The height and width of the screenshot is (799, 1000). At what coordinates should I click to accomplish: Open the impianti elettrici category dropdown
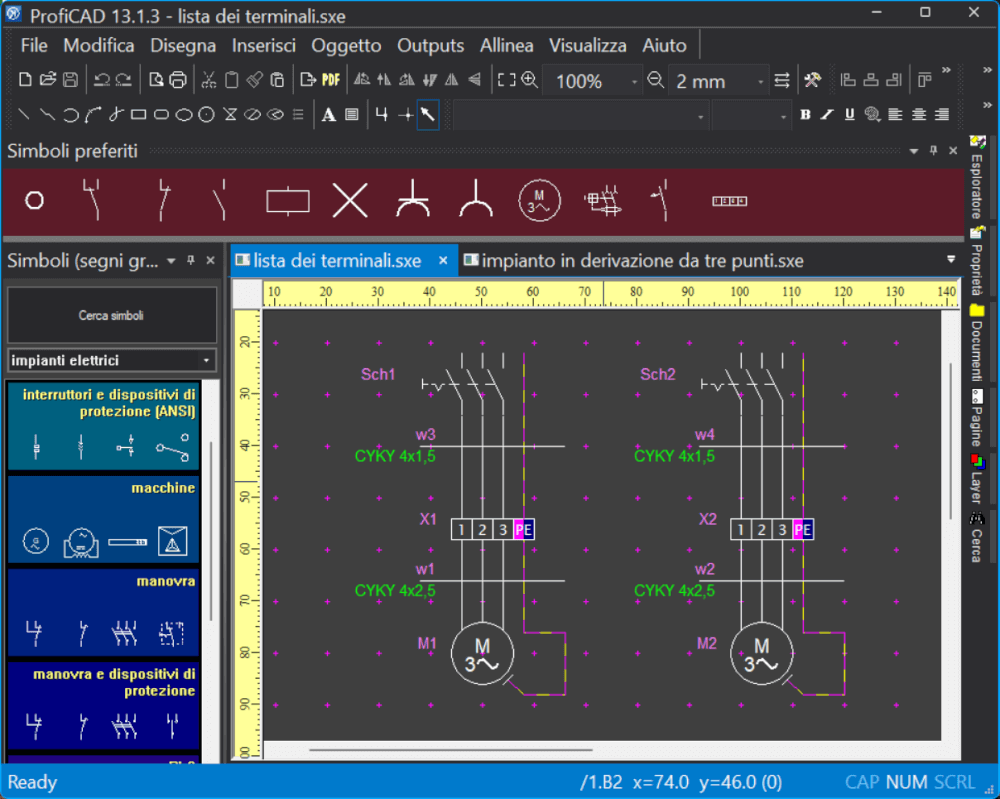coord(206,360)
